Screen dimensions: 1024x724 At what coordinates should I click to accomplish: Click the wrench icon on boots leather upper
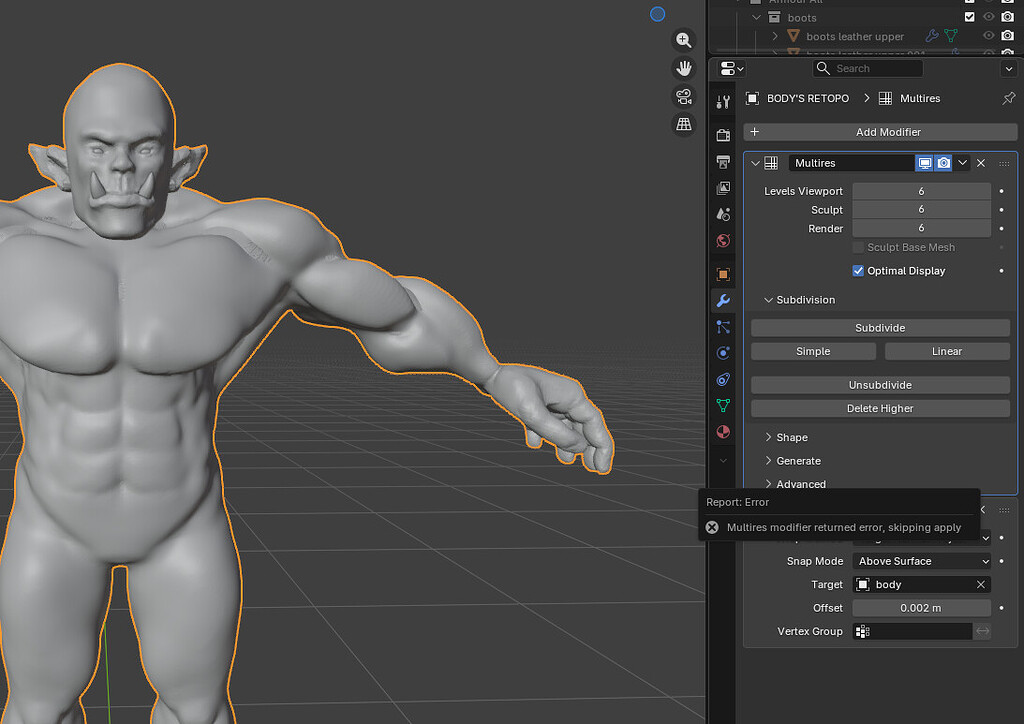tap(932, 36)
